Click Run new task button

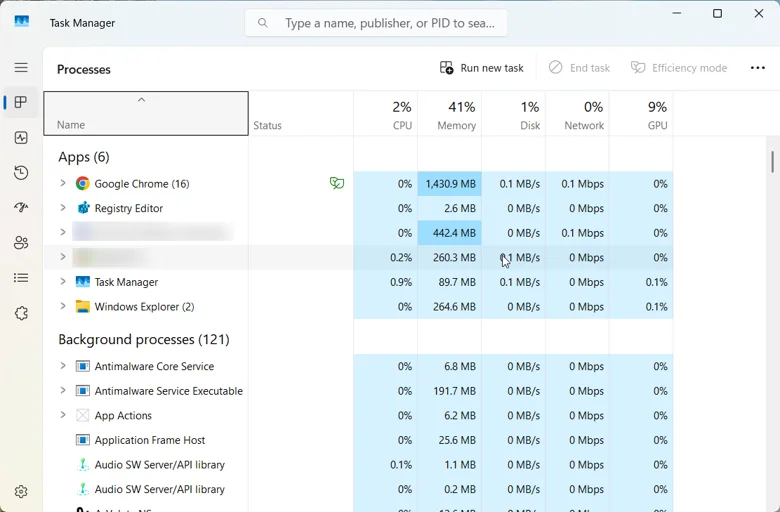[x=482, y=68]
